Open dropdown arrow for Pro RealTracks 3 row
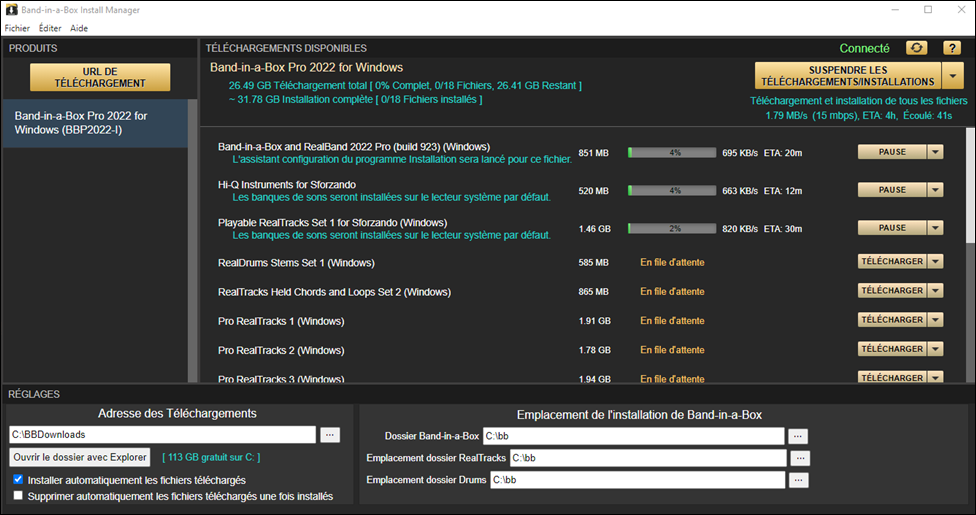 coord(935,377)
